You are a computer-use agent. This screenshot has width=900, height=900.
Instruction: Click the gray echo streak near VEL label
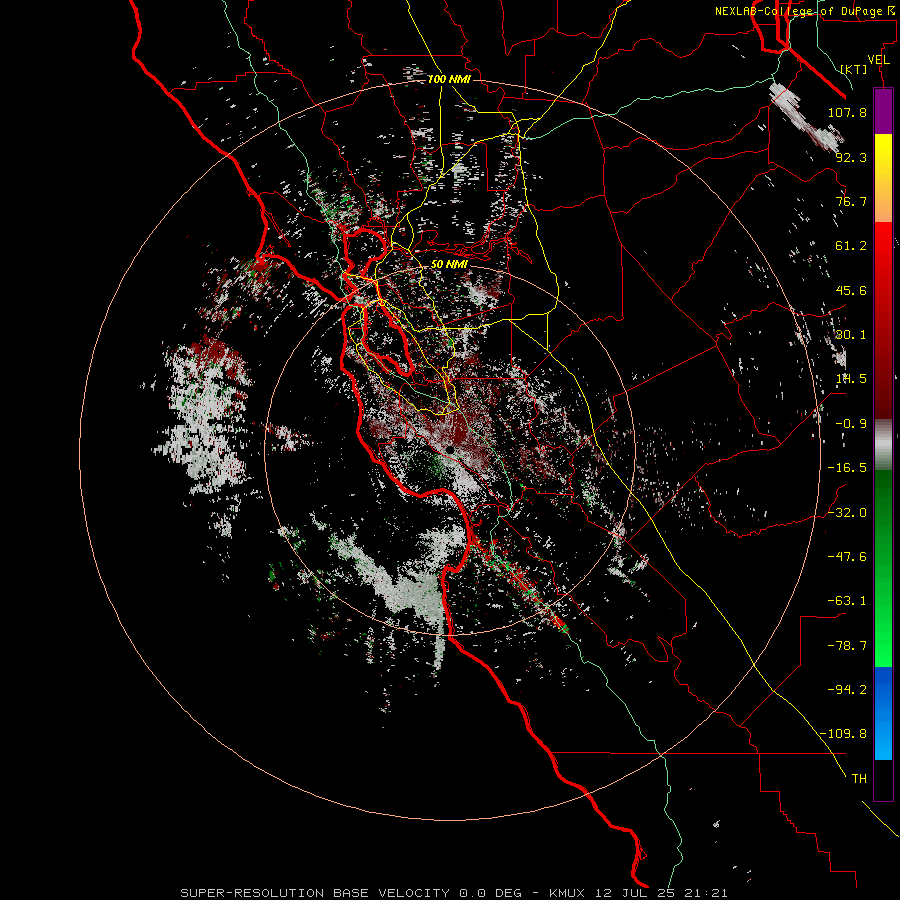click(806, 118)
